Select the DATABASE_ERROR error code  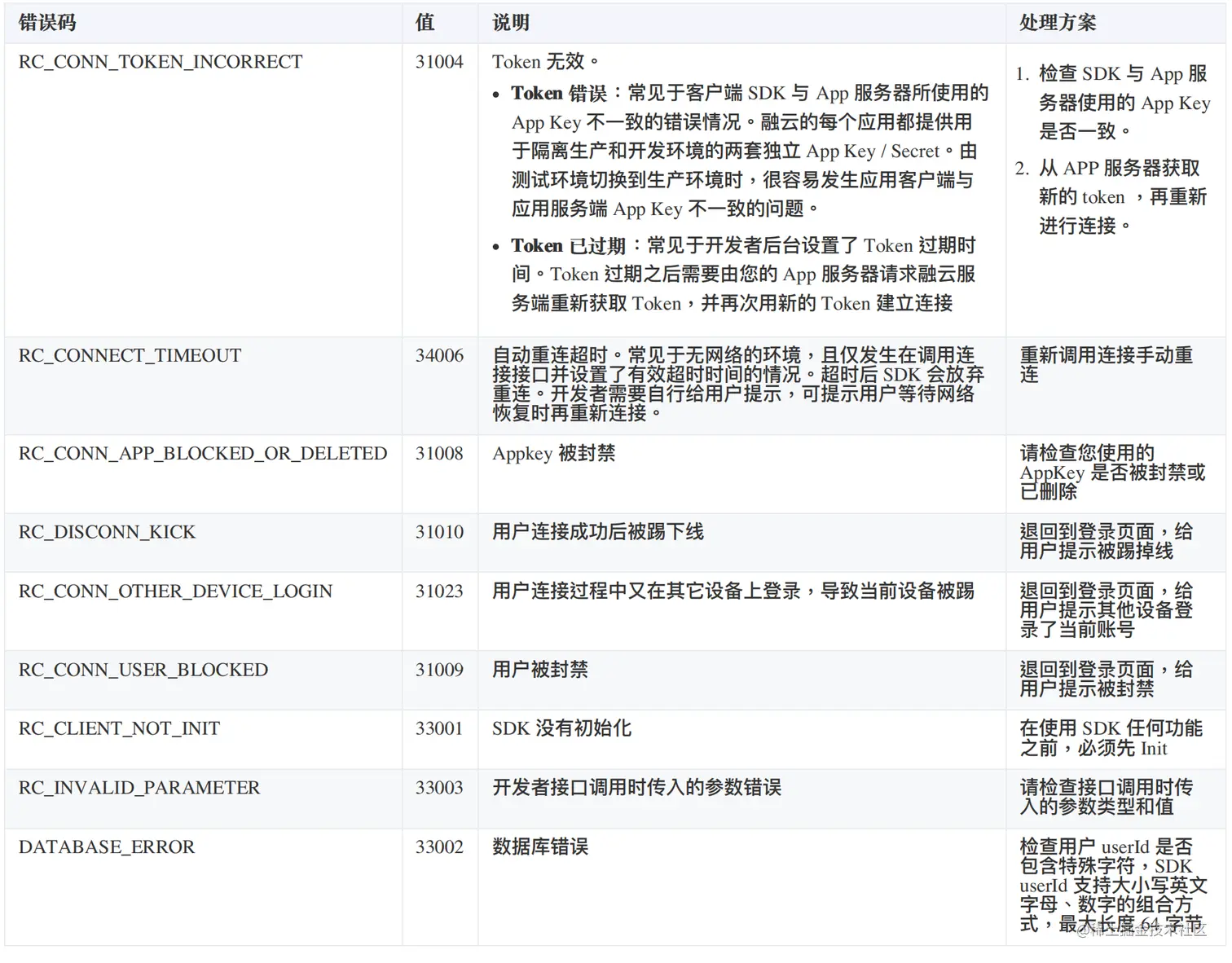(107, 846)
